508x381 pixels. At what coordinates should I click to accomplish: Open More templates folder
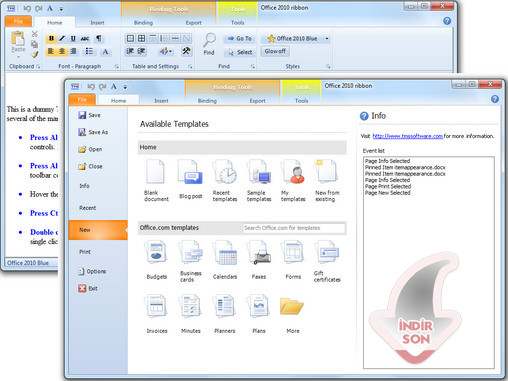pos(293,315)
